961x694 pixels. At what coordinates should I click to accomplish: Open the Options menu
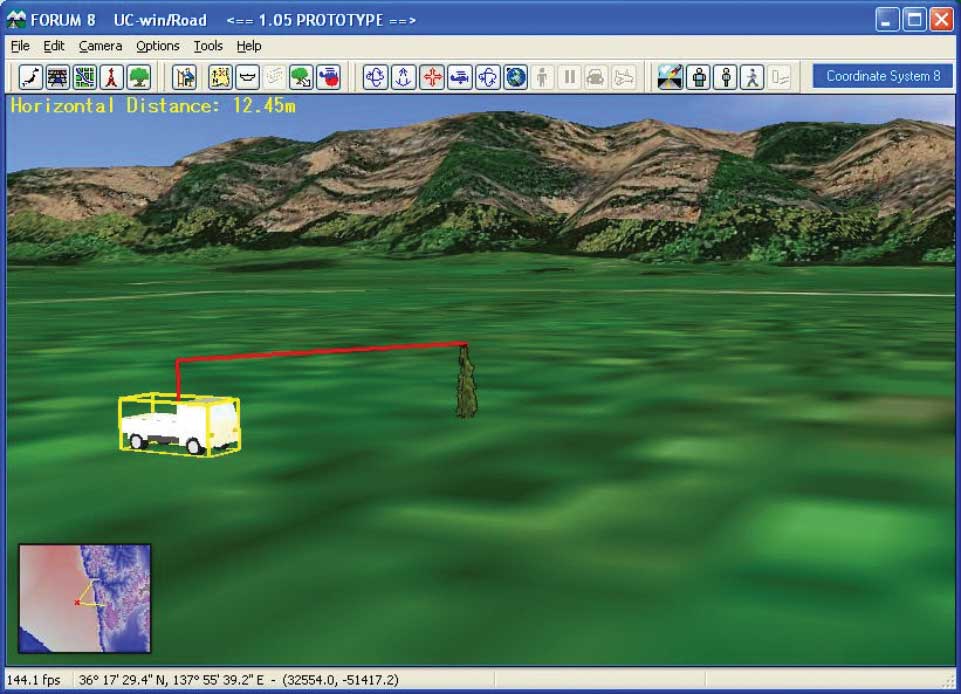pyautogui.click(x=158, y=46)
